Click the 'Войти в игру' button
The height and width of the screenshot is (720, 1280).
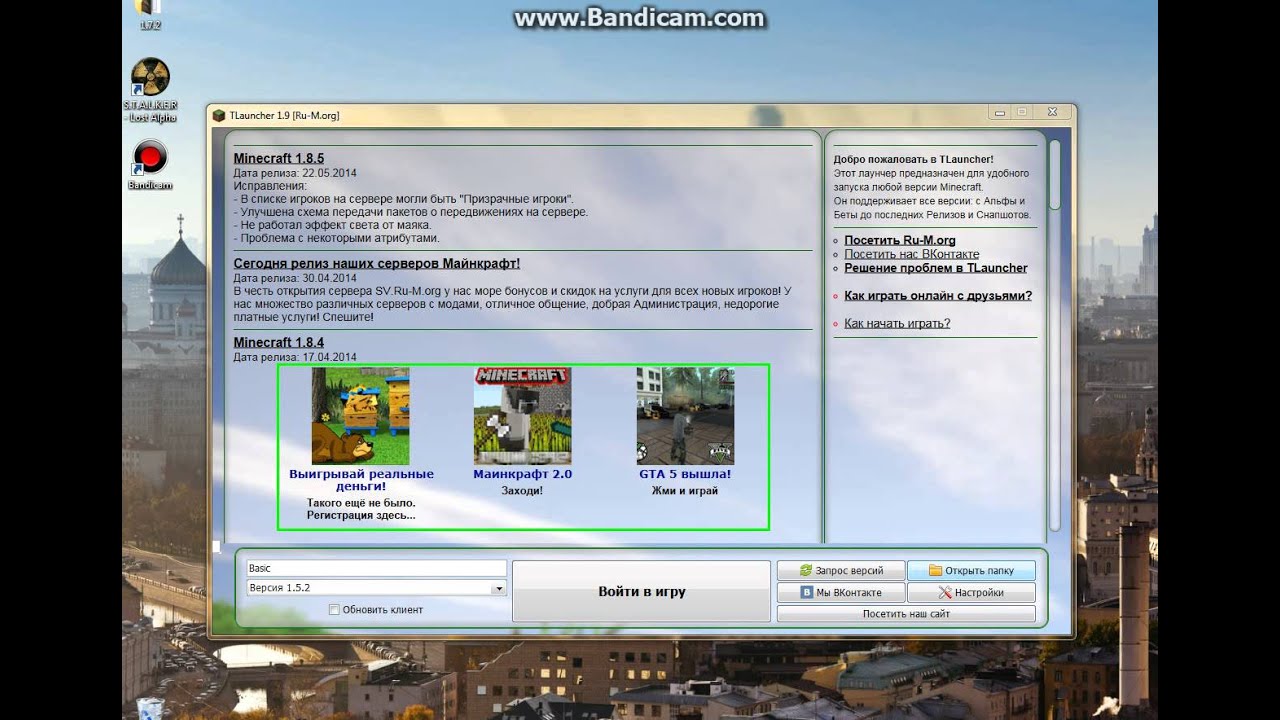(x=642, y=591)
